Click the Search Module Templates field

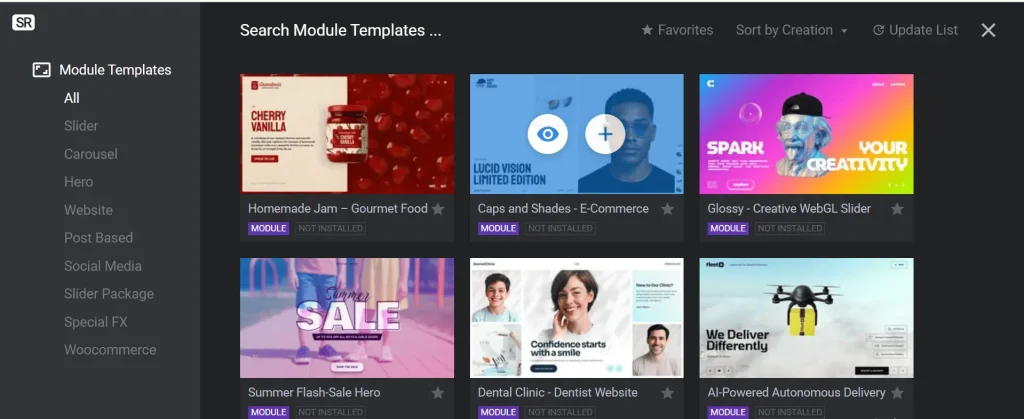[x=341, y=30]
